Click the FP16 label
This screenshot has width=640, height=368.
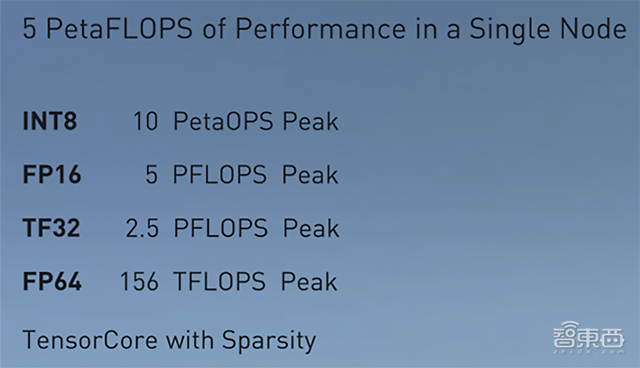coord(52,175)
